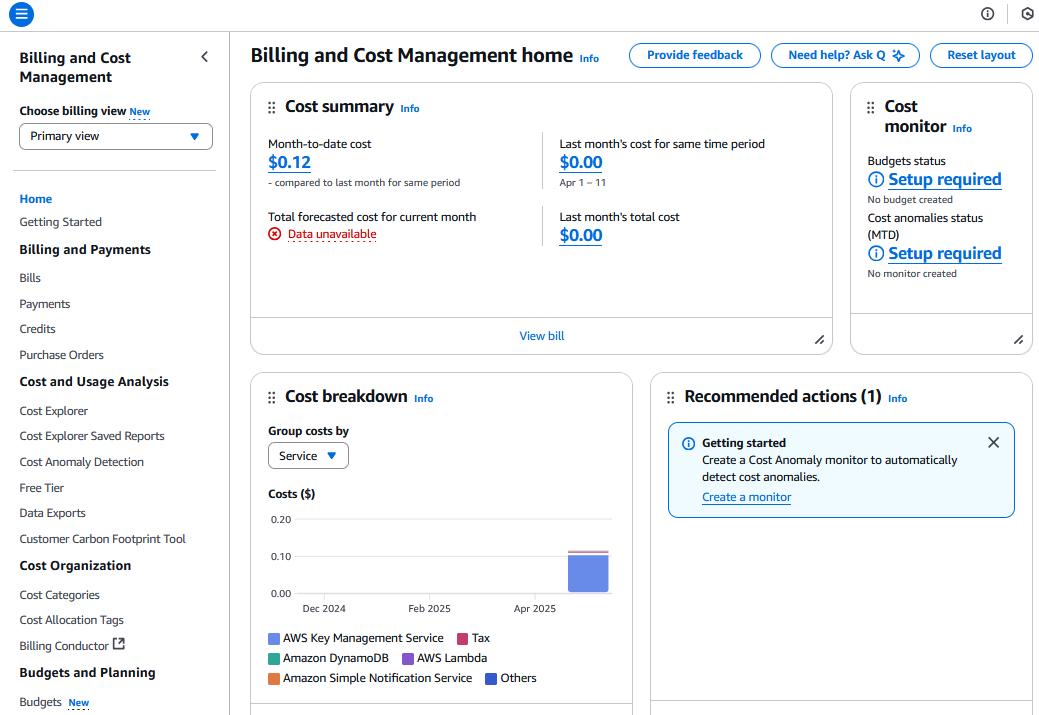Click Need help? Ask Q button
The width and height of the screenshot is (1039, 715).
click(845, 56)
